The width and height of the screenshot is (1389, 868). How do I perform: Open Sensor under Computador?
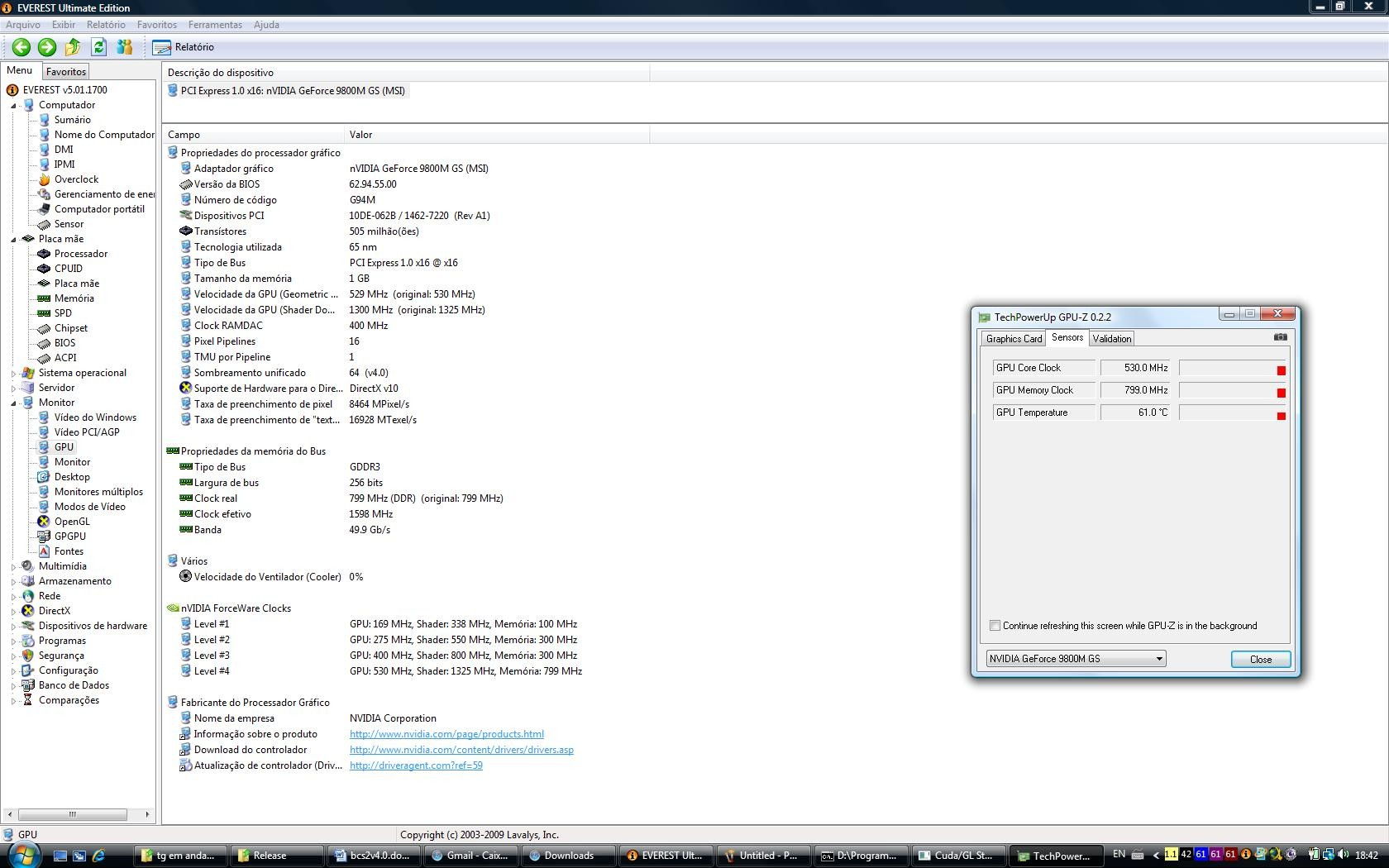[69, 224]
